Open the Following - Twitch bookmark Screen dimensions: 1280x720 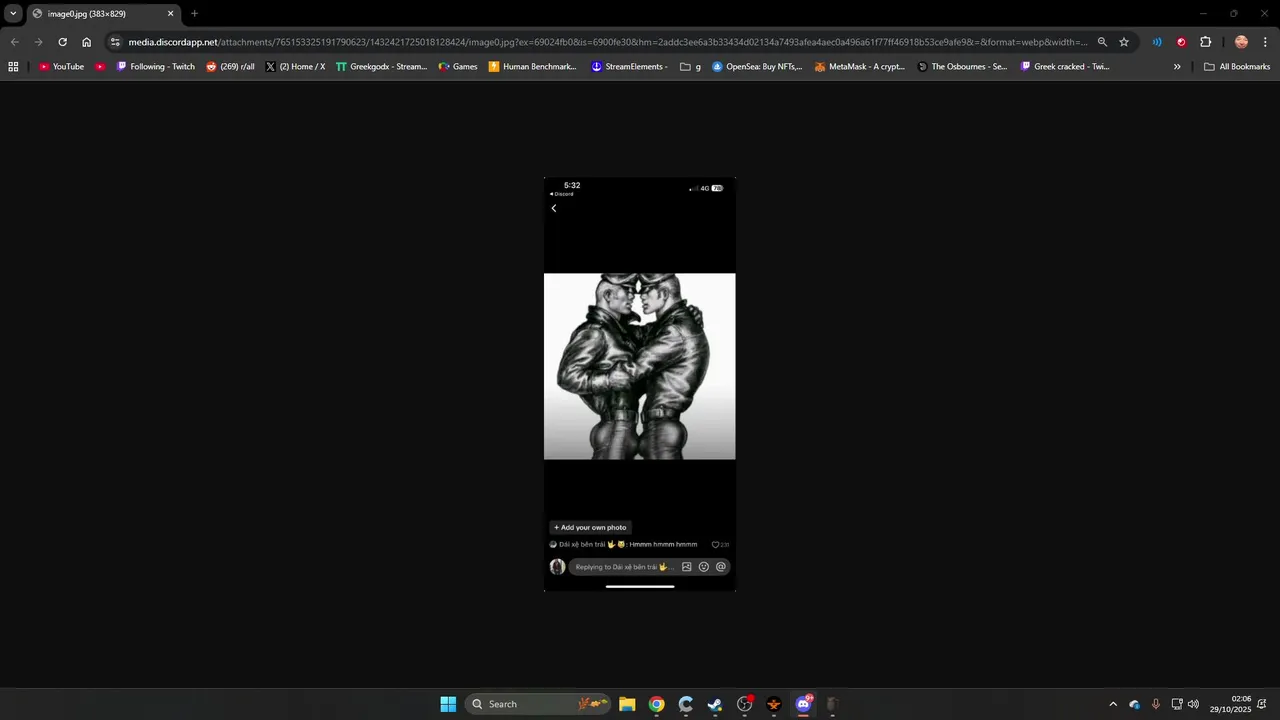(155, 67)
